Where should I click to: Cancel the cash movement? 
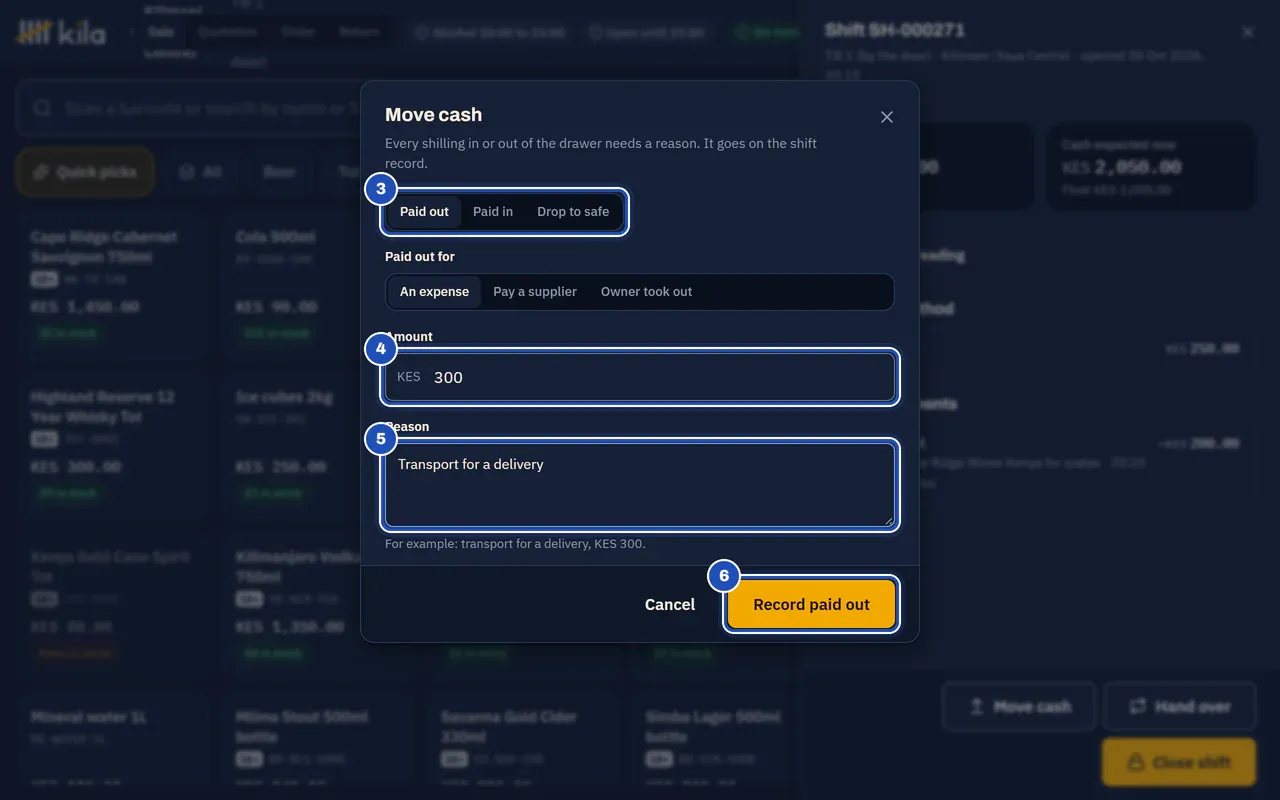pos(670,605)
